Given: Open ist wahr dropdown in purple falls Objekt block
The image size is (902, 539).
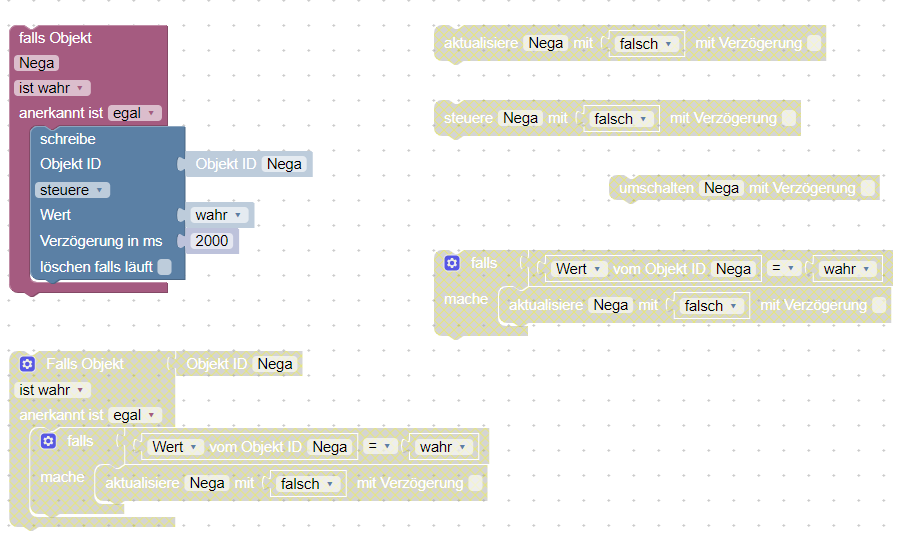Looking at the screenshot, I should coord(52,88).
